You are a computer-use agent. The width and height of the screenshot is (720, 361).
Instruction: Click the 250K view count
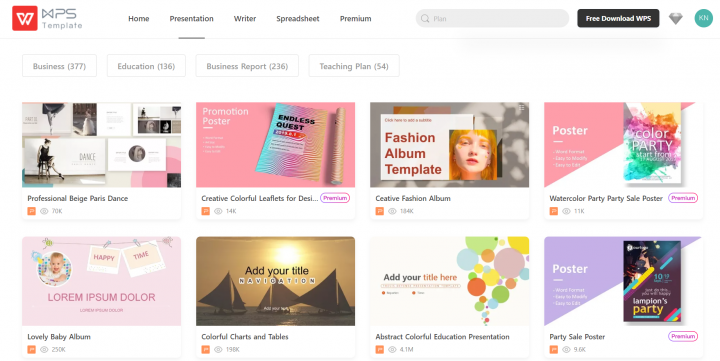click(58, 350)
